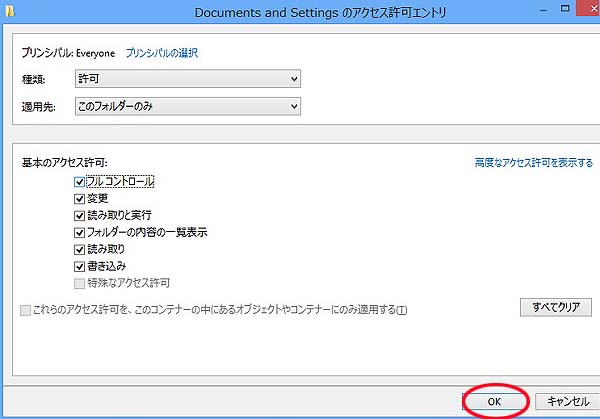The height and width of the screenshot is (419, 600).
Task: Toggle the 書き込み permission checkbox
Action: coord(80,267)
